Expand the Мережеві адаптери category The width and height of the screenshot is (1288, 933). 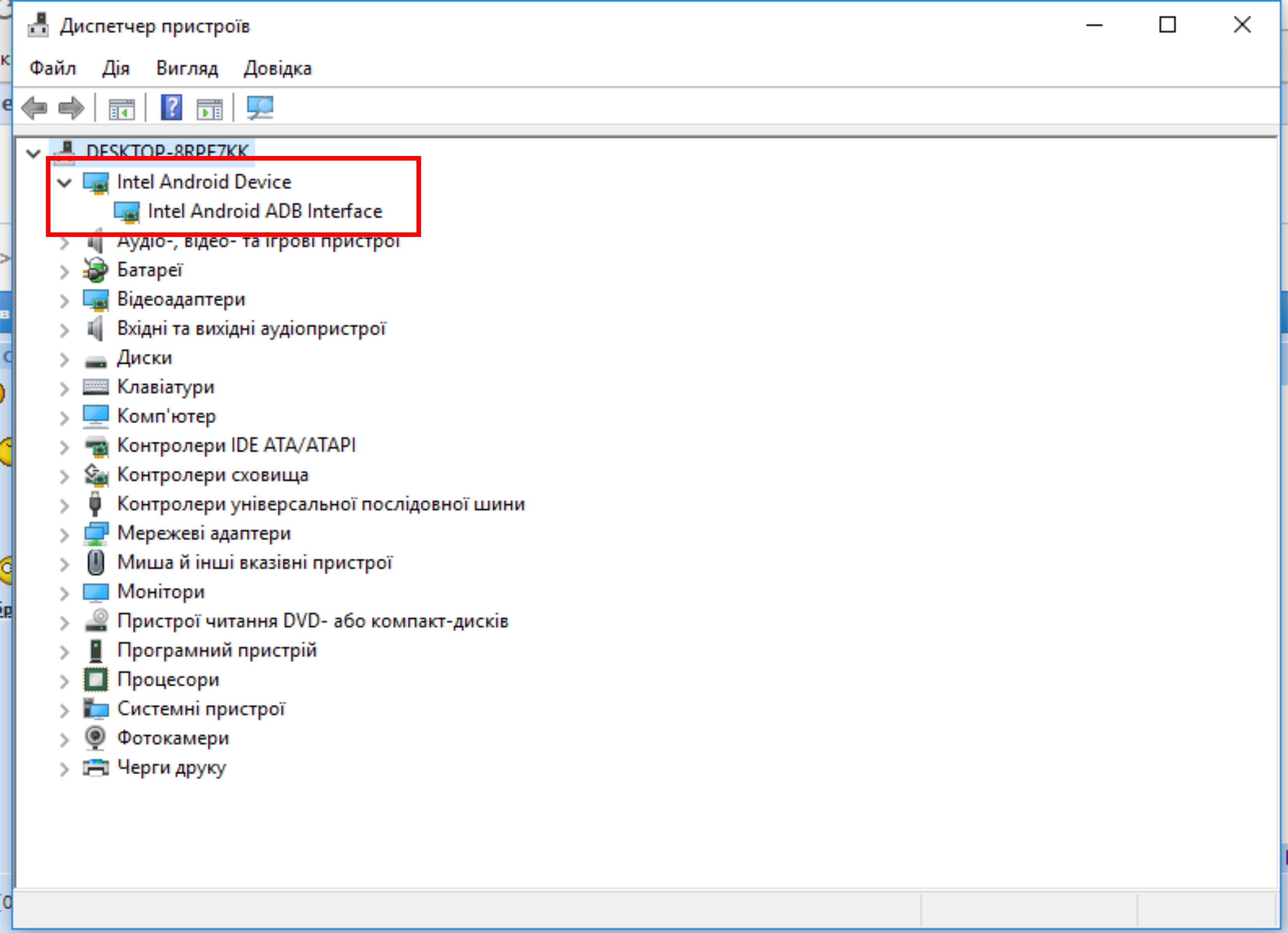[x=64, y=534]
